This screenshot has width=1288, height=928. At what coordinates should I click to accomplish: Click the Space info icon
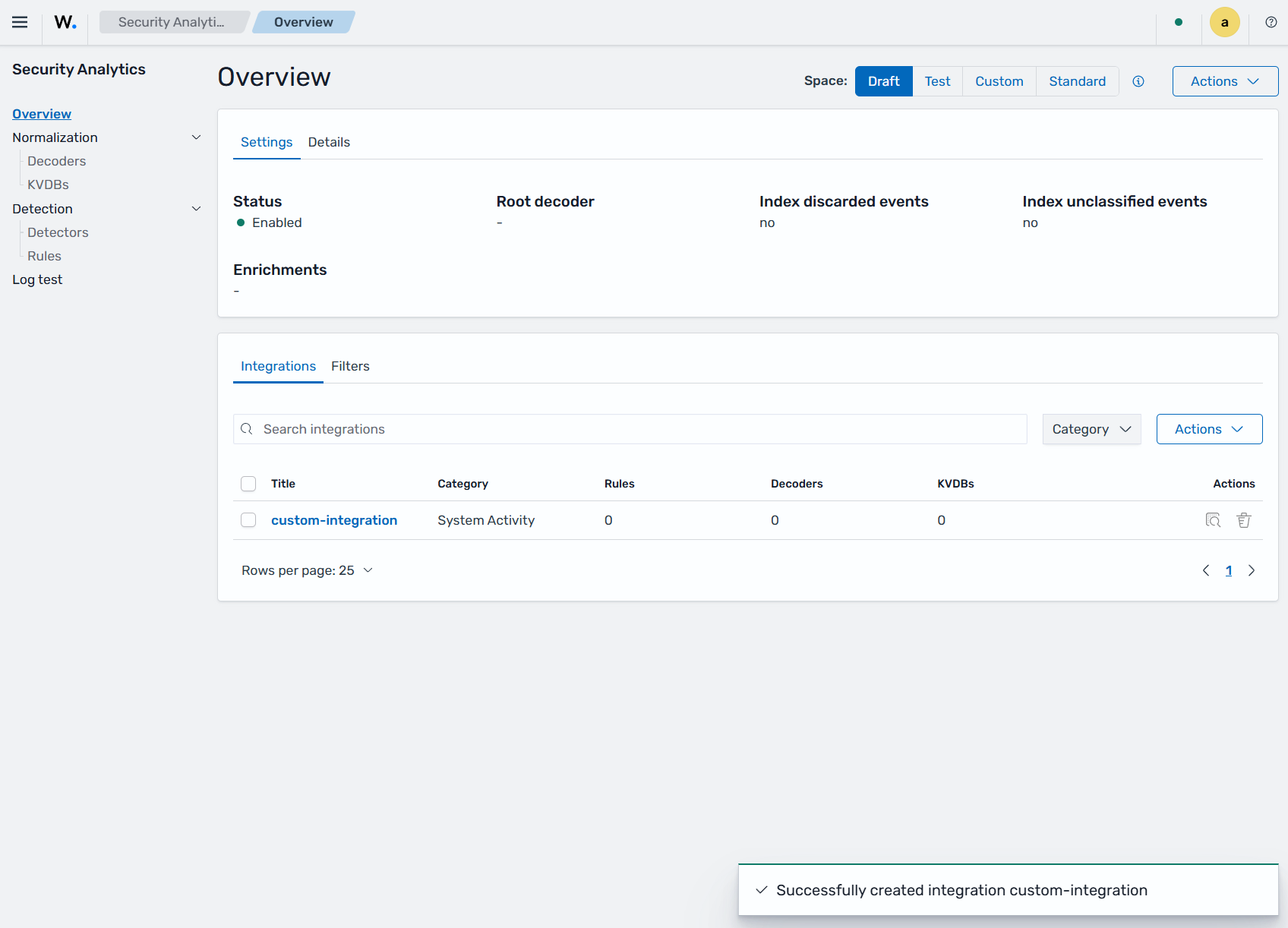click(1138, 81)
